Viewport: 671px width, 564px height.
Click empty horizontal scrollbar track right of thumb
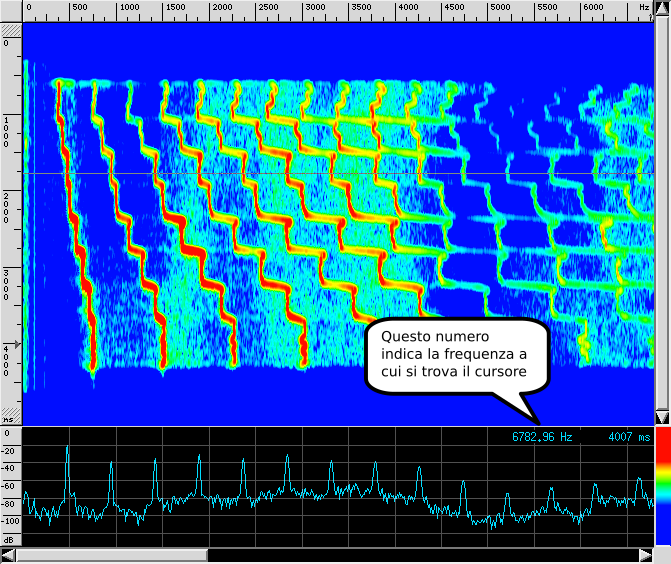coord(420,555)
